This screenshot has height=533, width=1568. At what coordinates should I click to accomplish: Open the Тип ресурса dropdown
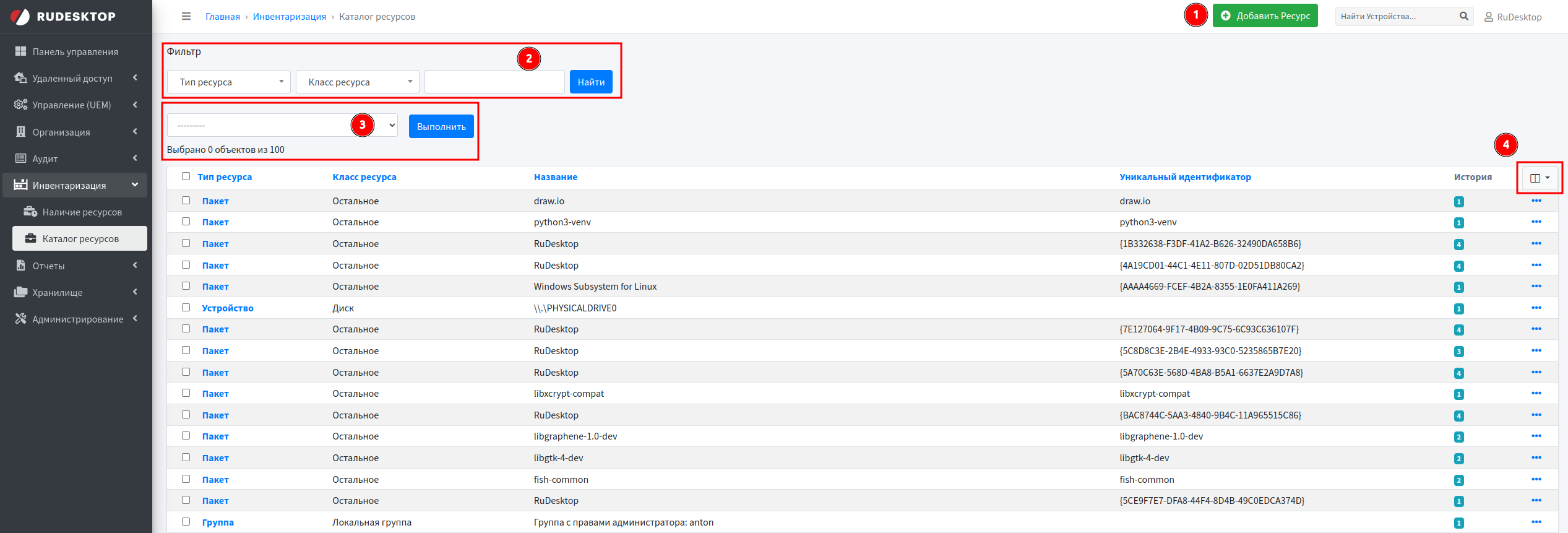228,82
